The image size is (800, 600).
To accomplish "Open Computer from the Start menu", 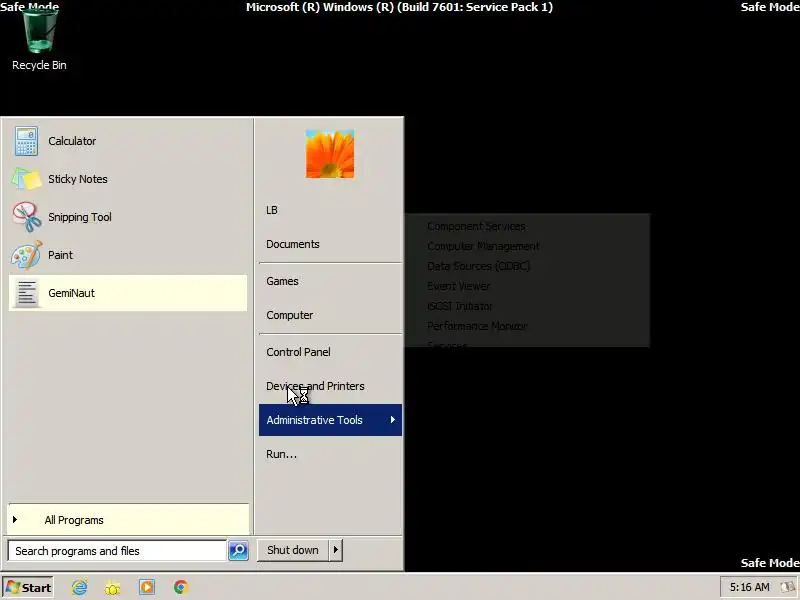I will (330, 315).
